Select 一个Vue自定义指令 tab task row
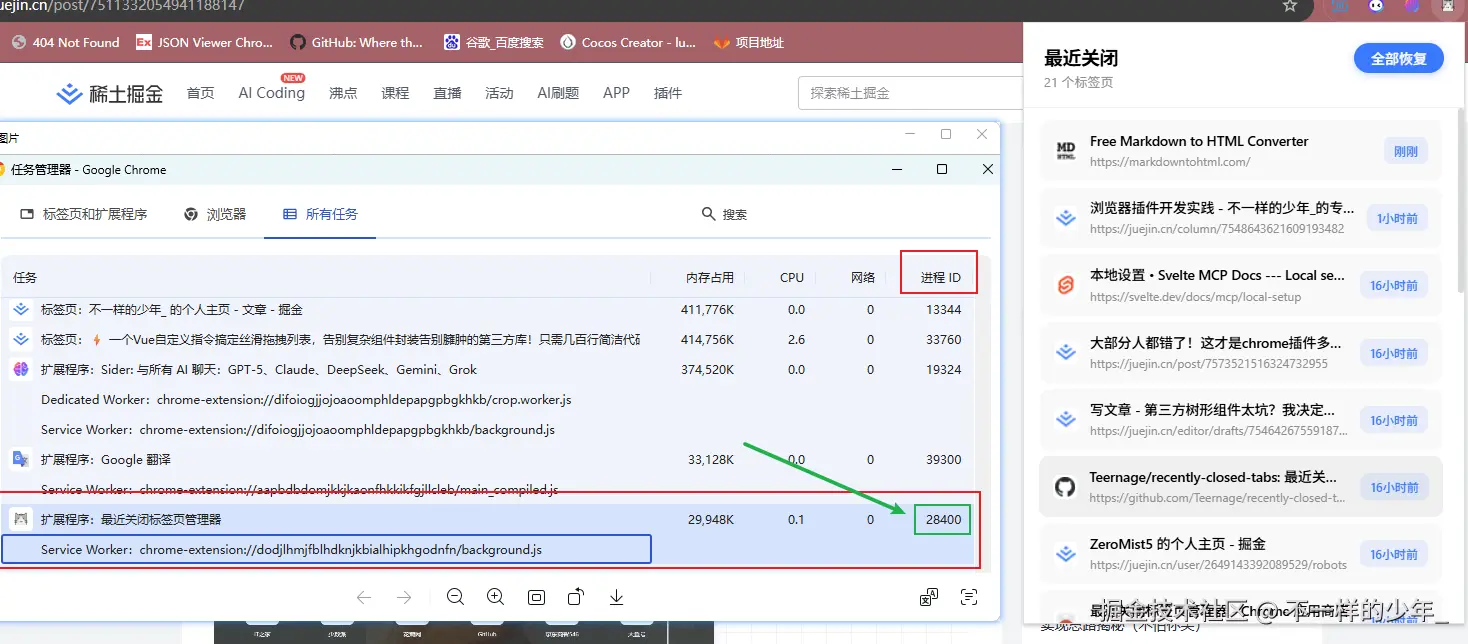This screenshot has height=644, width=1468. [x=488, y=340]
